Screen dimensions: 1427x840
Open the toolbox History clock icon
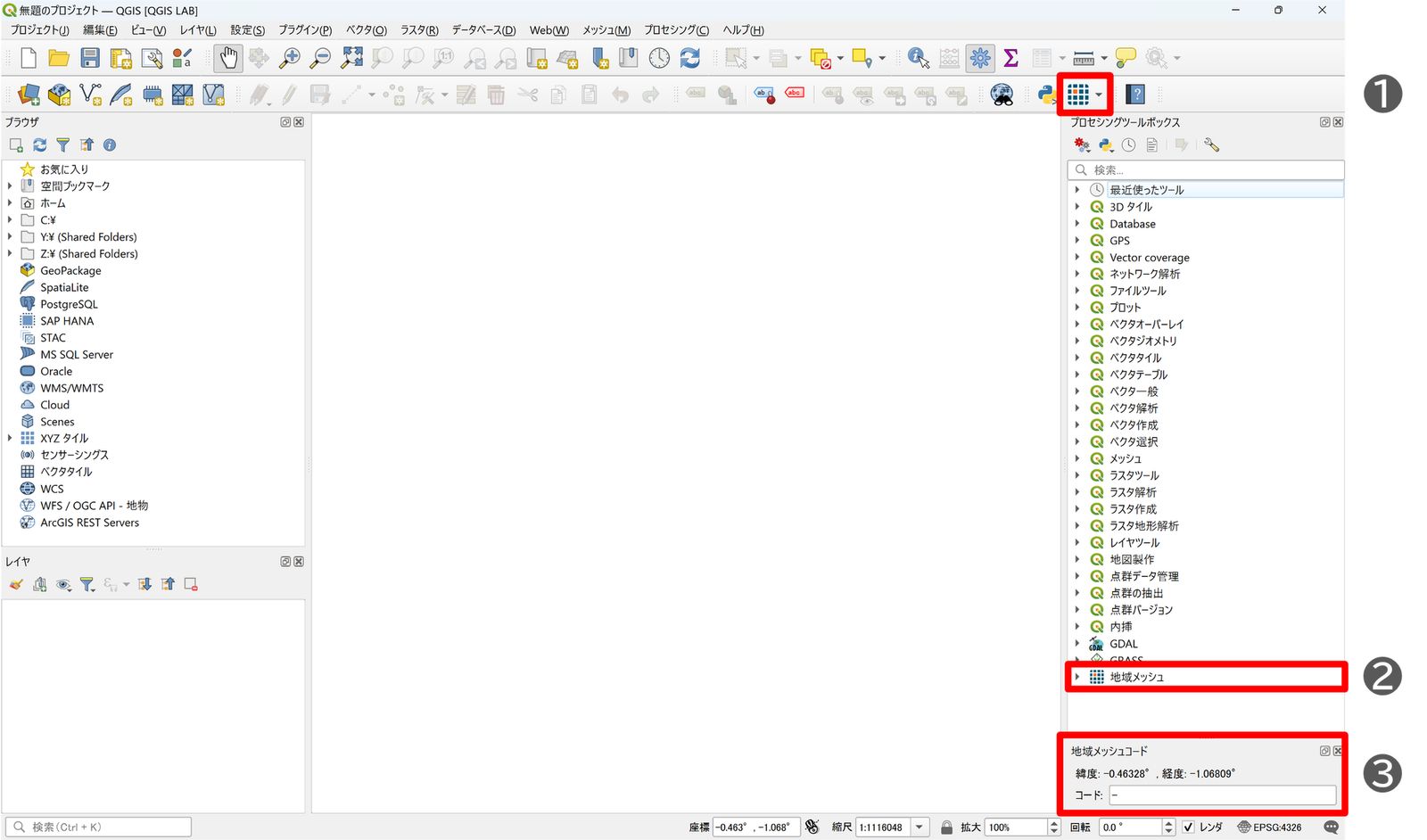coord(1128,144)
